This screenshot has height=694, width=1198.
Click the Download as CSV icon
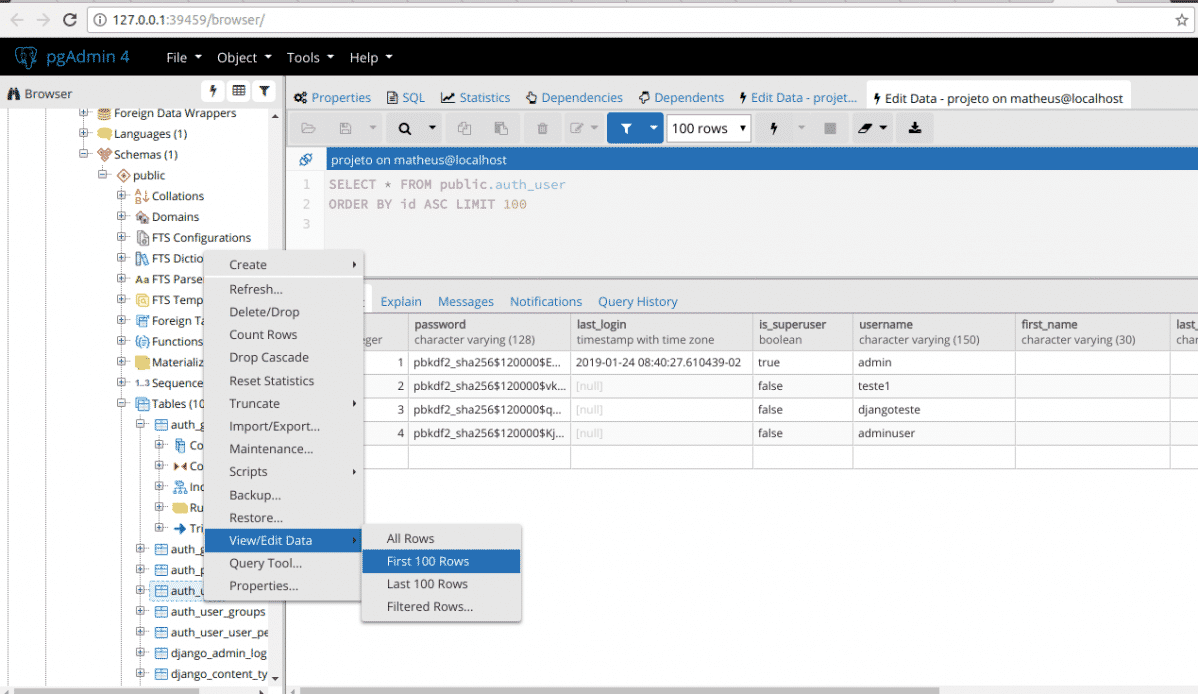(914, 128)
